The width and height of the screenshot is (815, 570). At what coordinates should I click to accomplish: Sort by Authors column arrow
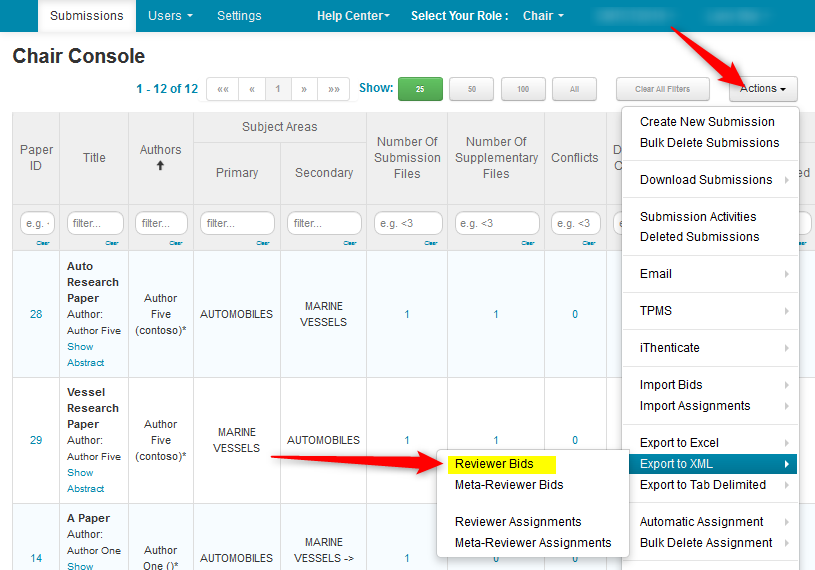tap(160, 165)
